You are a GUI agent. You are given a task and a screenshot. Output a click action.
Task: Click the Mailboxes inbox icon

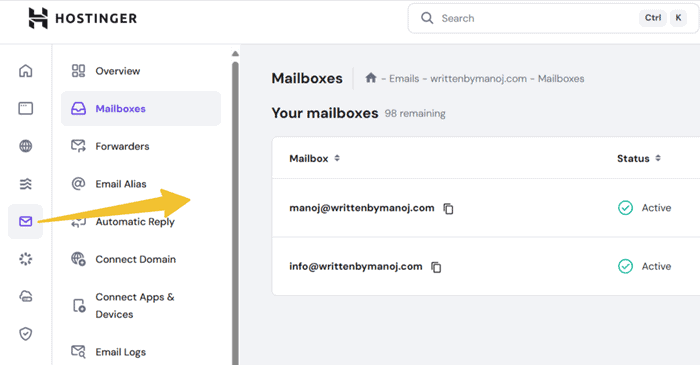(x=78, y=108)
